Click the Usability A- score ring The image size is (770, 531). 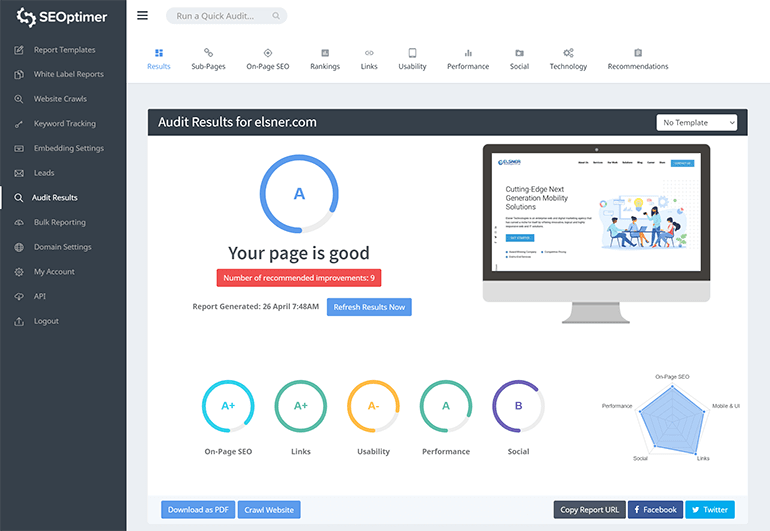click(373, 406)
